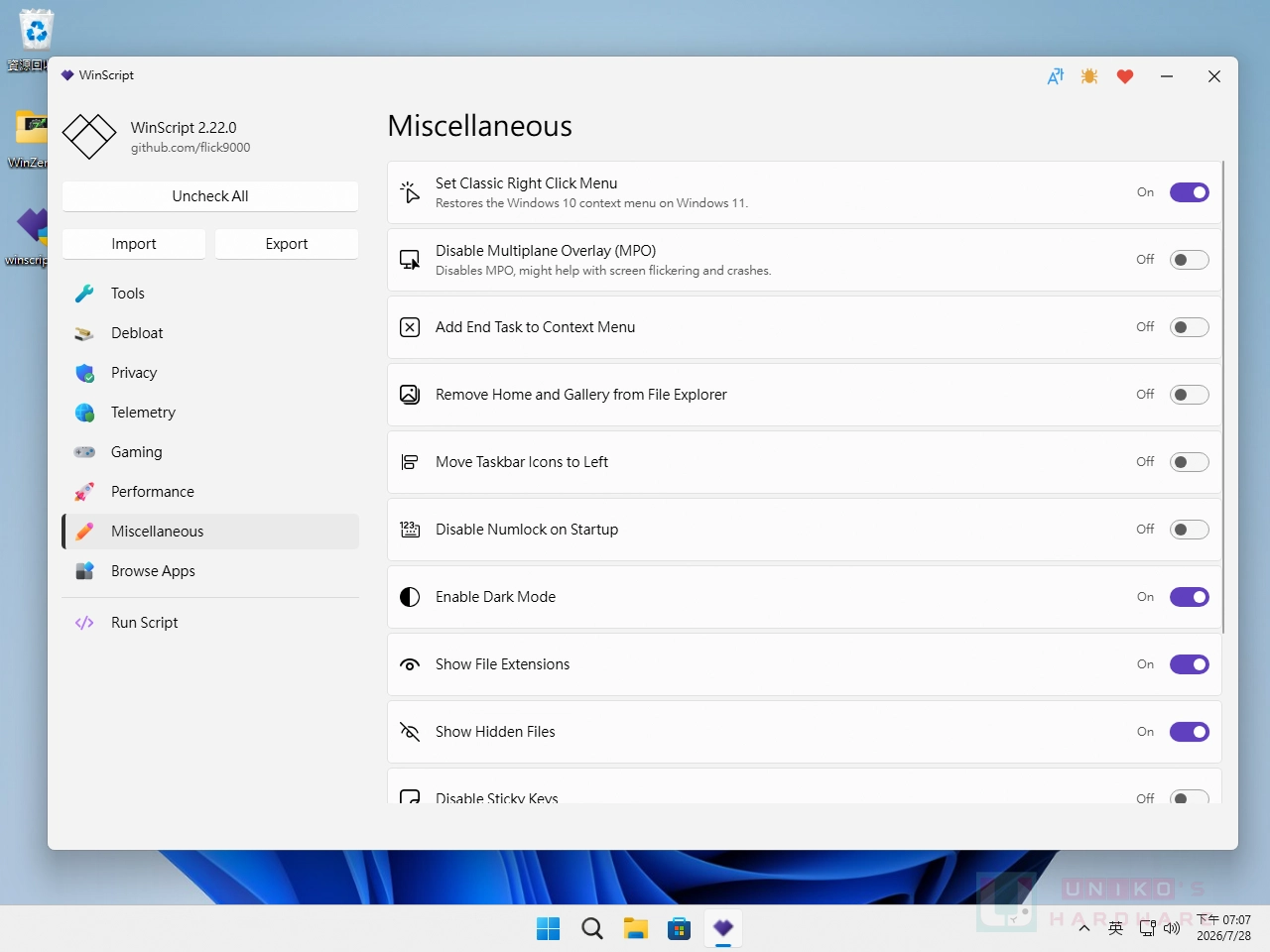Click the bug report icon
Image resolution: width=1270 pixels, height=952 pixels.
click(1089, 76)
